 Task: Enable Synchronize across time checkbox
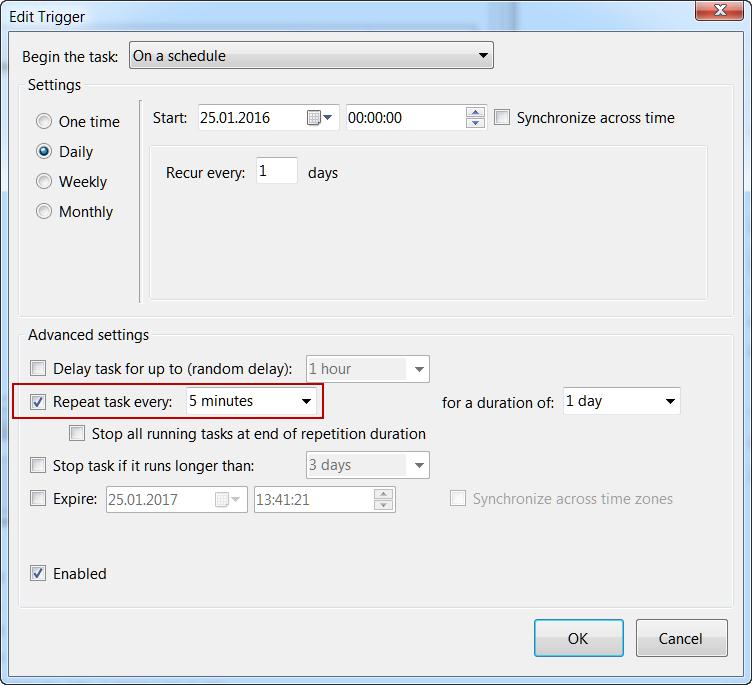502,117
